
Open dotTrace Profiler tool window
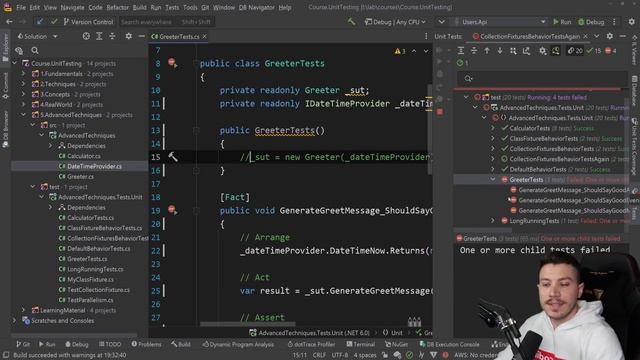(x=312, y=344)
